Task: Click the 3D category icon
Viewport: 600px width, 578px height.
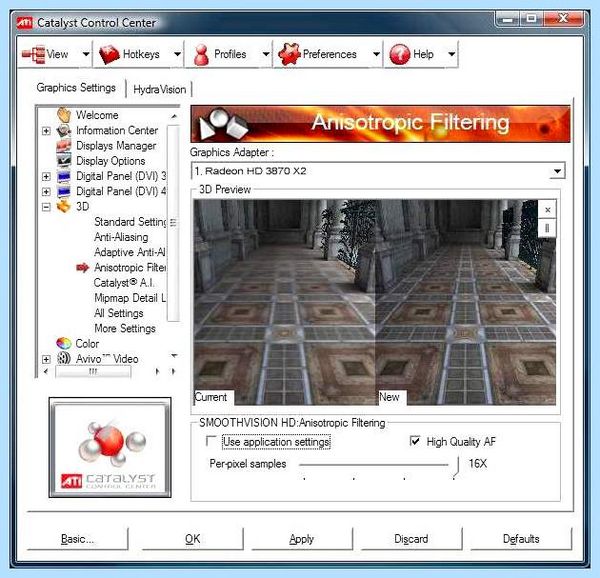Action: coord(64,206)
